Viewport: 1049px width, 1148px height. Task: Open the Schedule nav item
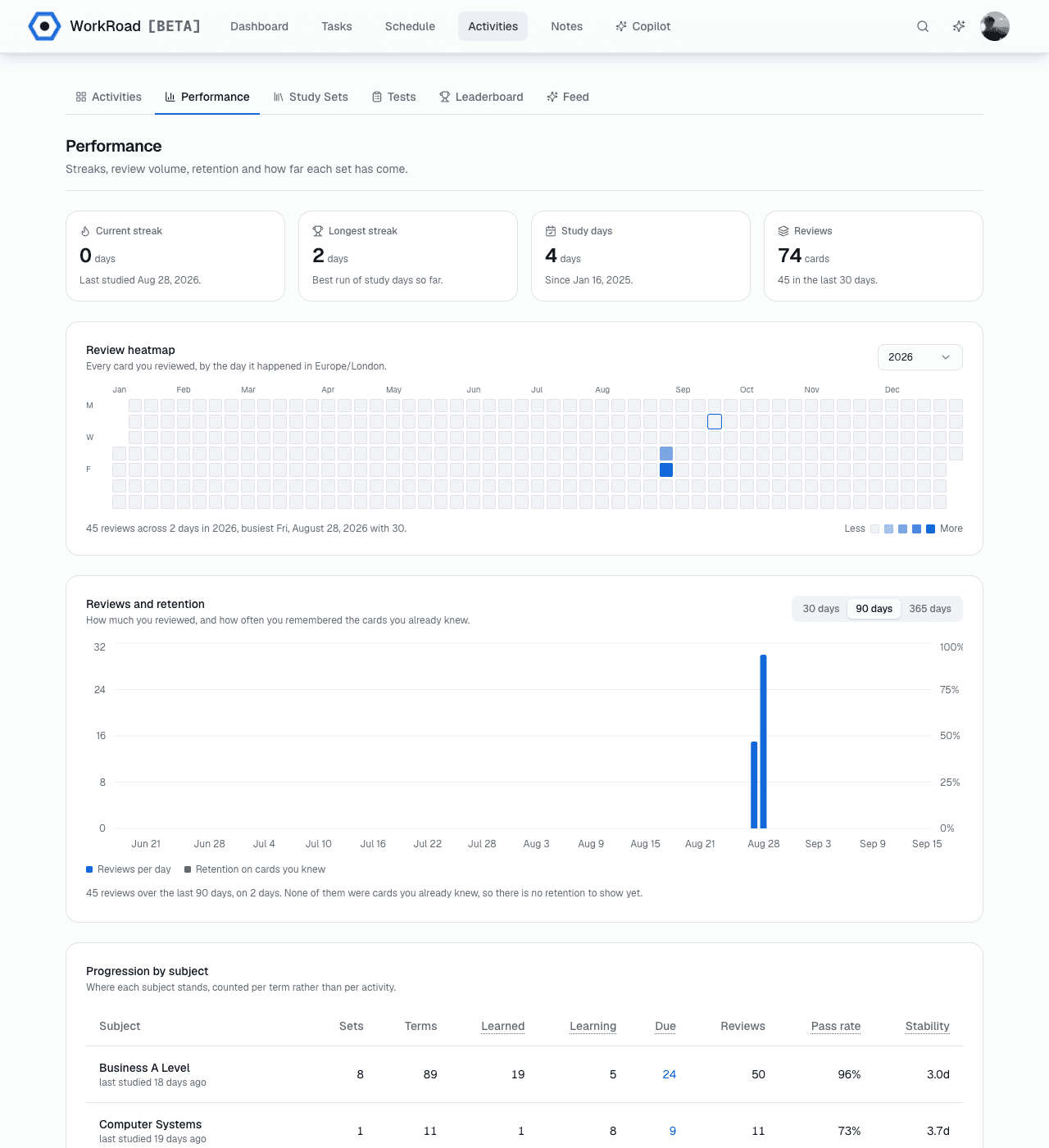[x=410, y=26]
